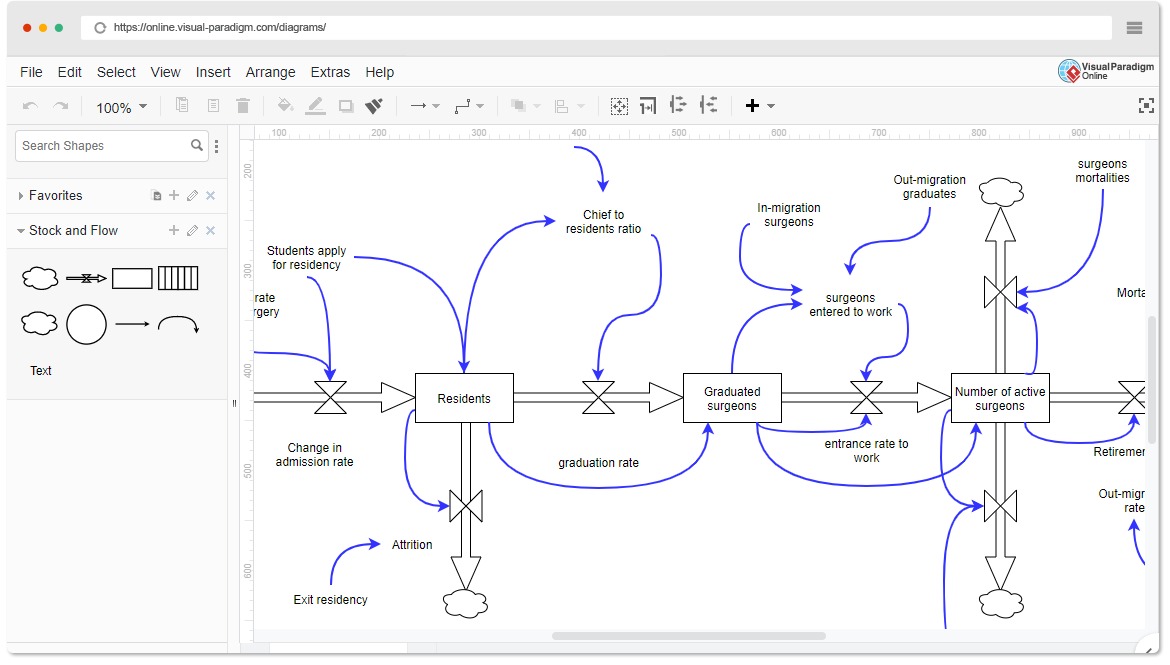1170x665 pixels.
Task: Select the Line Color tool
Action: coord(315,105)
